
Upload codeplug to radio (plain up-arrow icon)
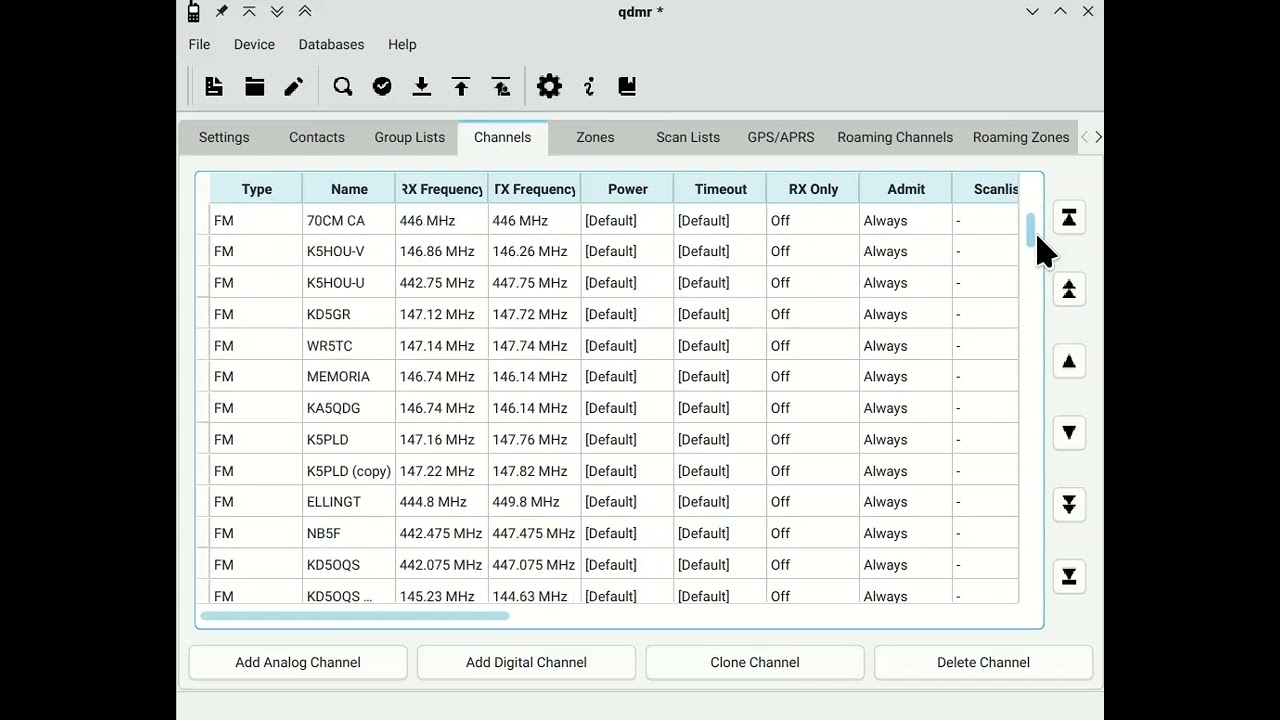coord(461,87)
